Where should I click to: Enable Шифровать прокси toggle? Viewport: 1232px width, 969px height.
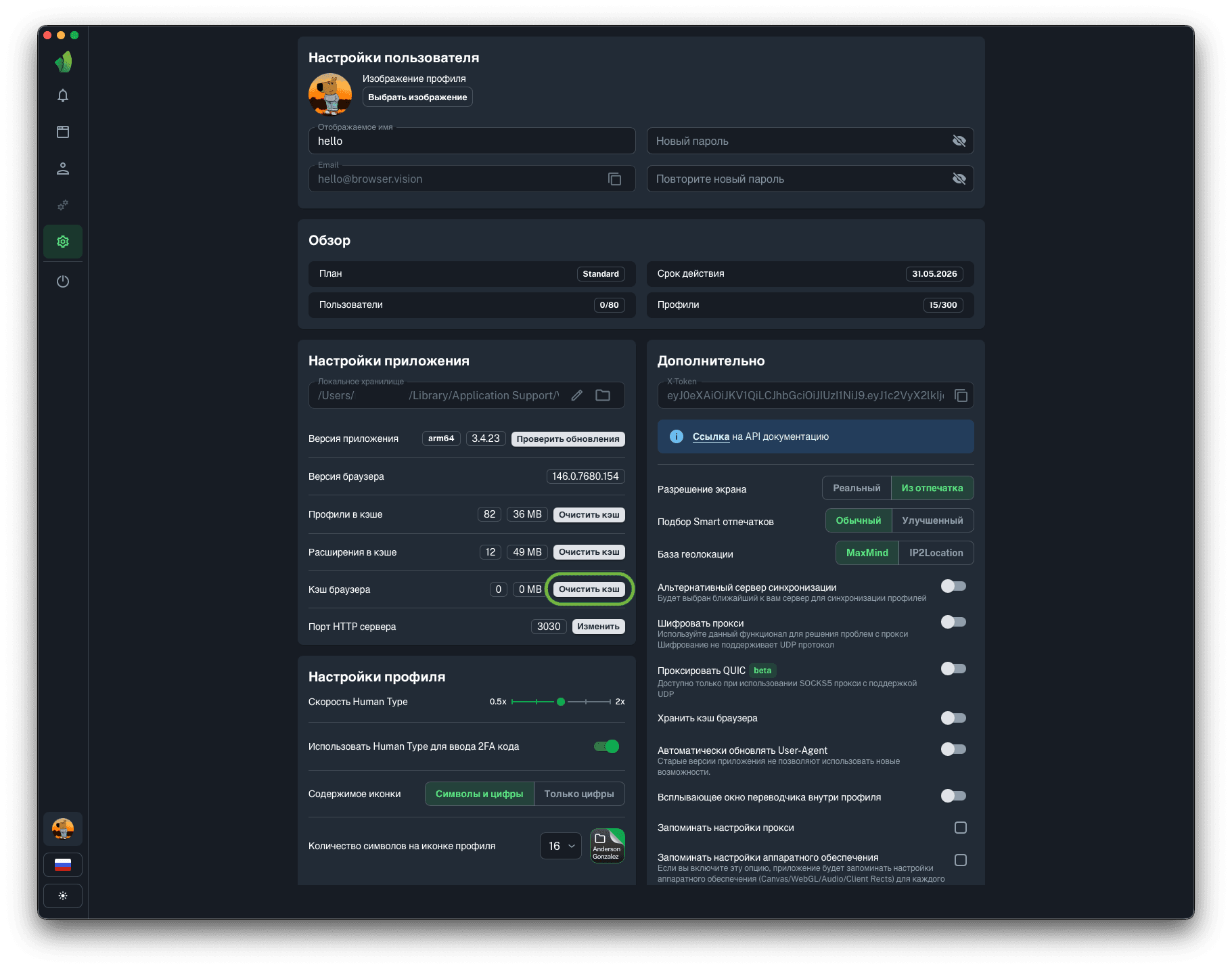click(953, 622)
